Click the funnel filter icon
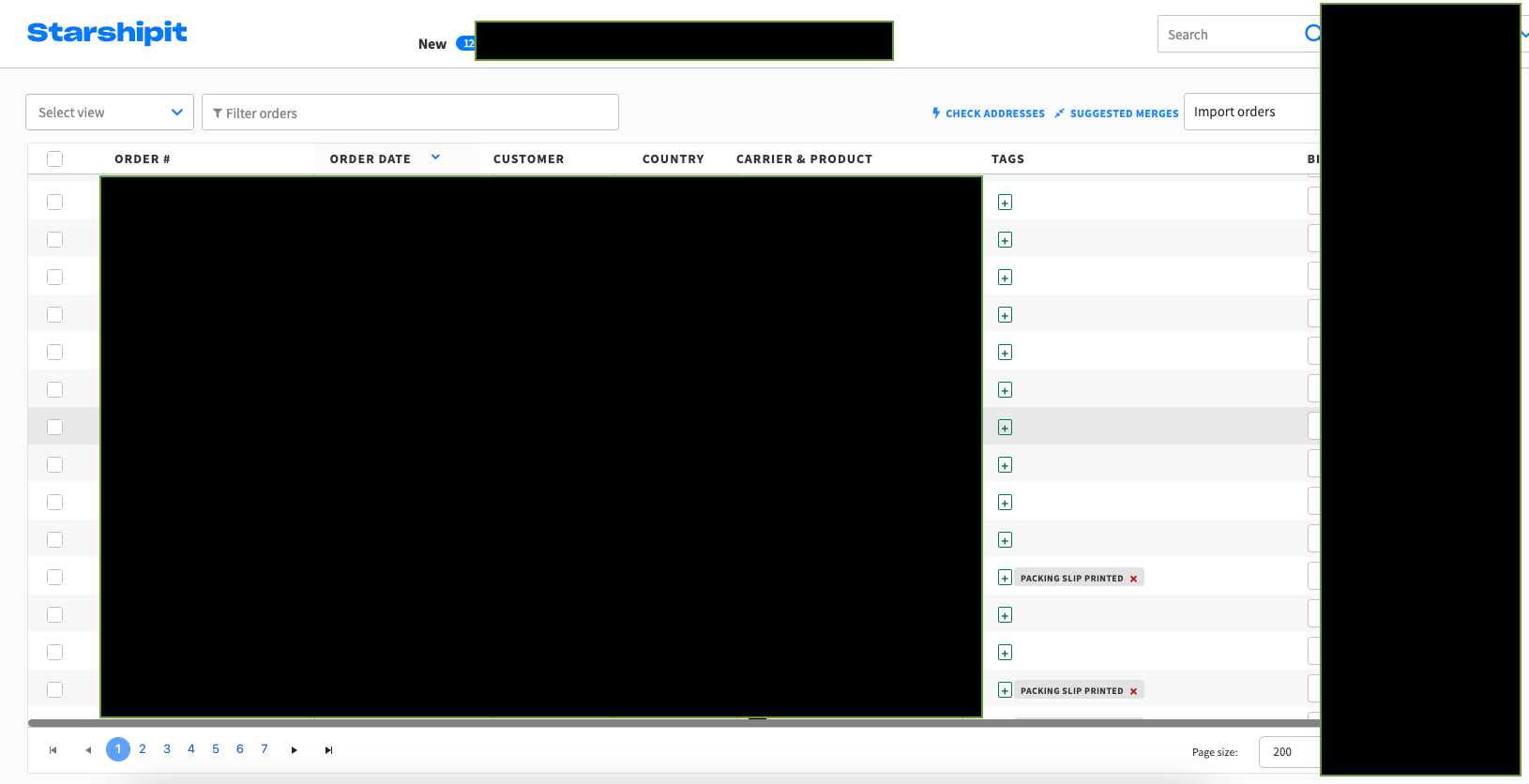 pyautogui.click(x=218, y=113)
